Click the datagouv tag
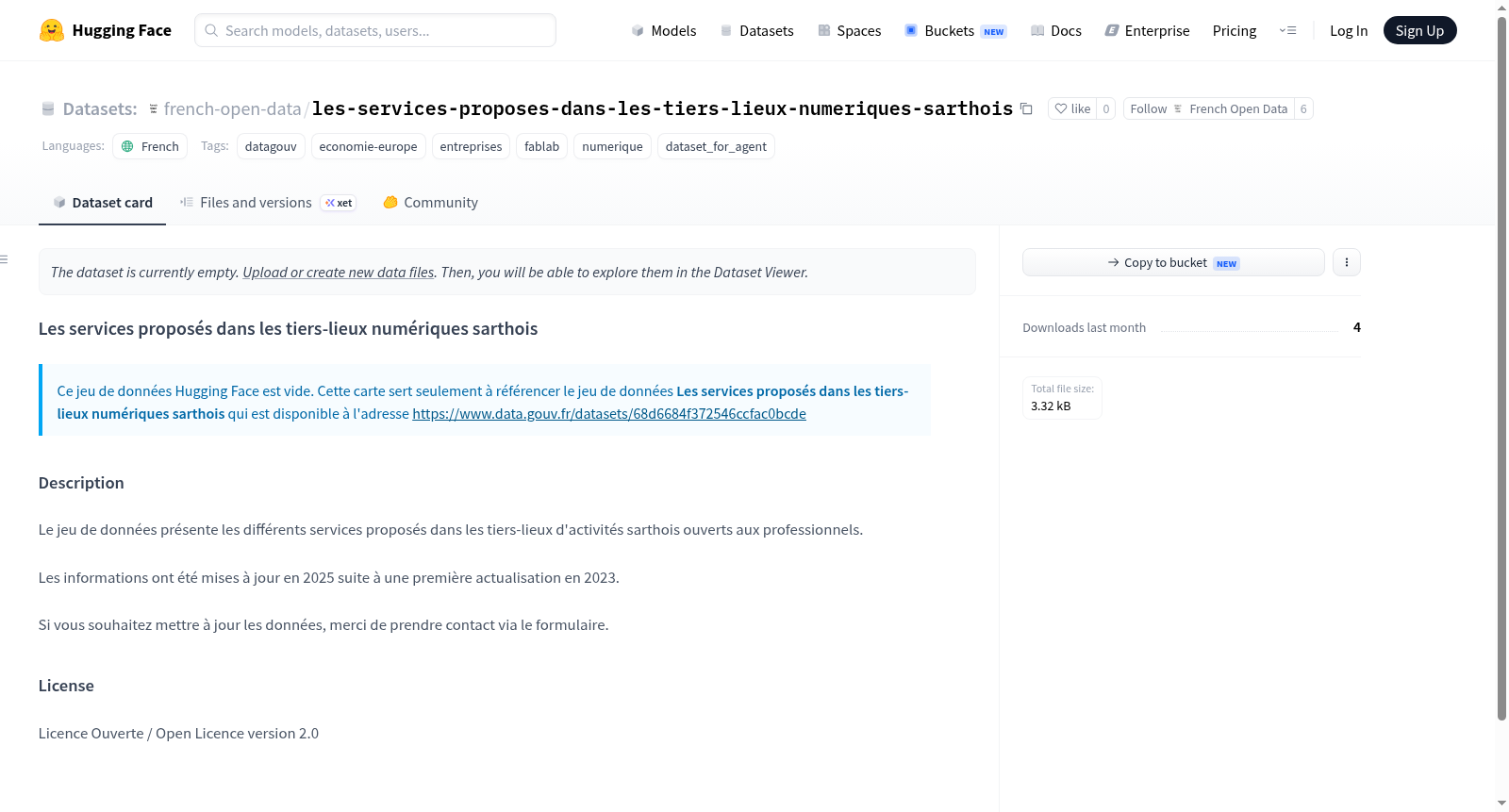Viewport: 1509px width, 812px height. coord(271,146)
